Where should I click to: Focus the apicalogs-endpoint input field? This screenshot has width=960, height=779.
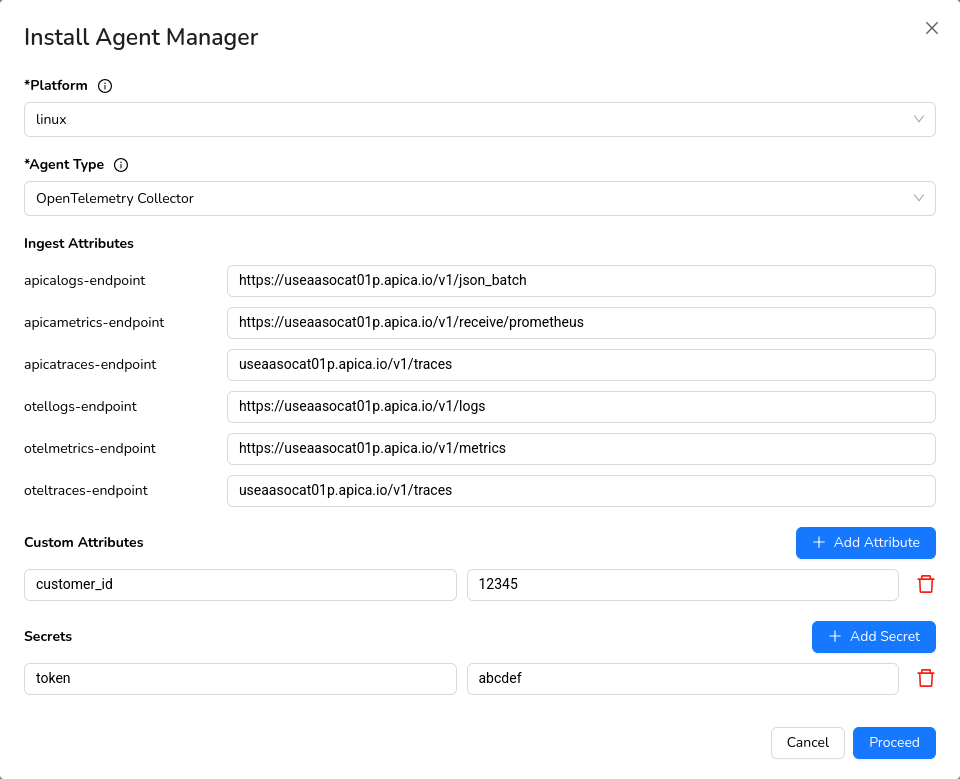click(580, 280)
